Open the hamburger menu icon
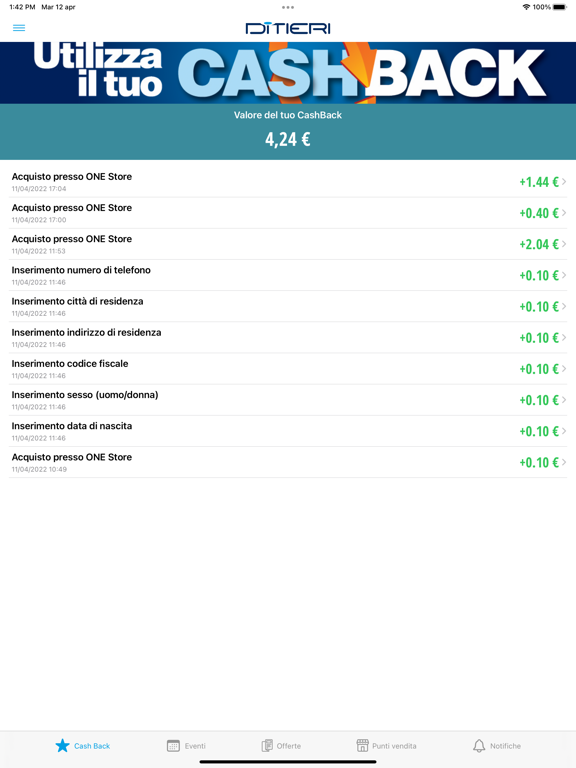Screen dimensions: 576x768 pyautogui.click(x=19, y=28)
